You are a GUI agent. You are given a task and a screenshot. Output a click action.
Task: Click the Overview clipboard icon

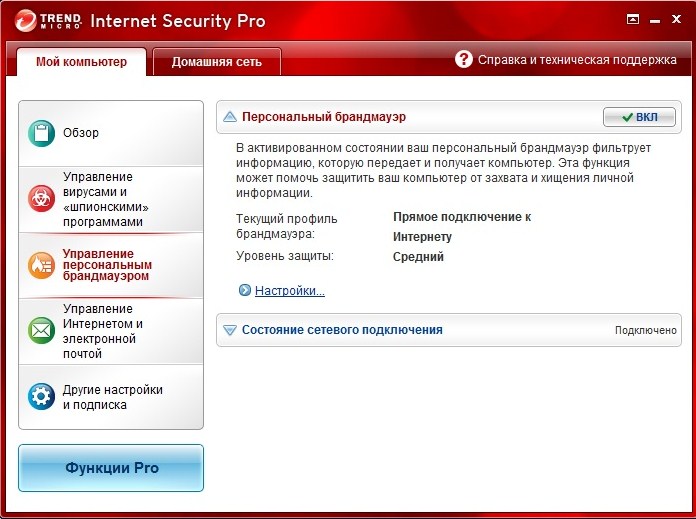coord(41,133)
